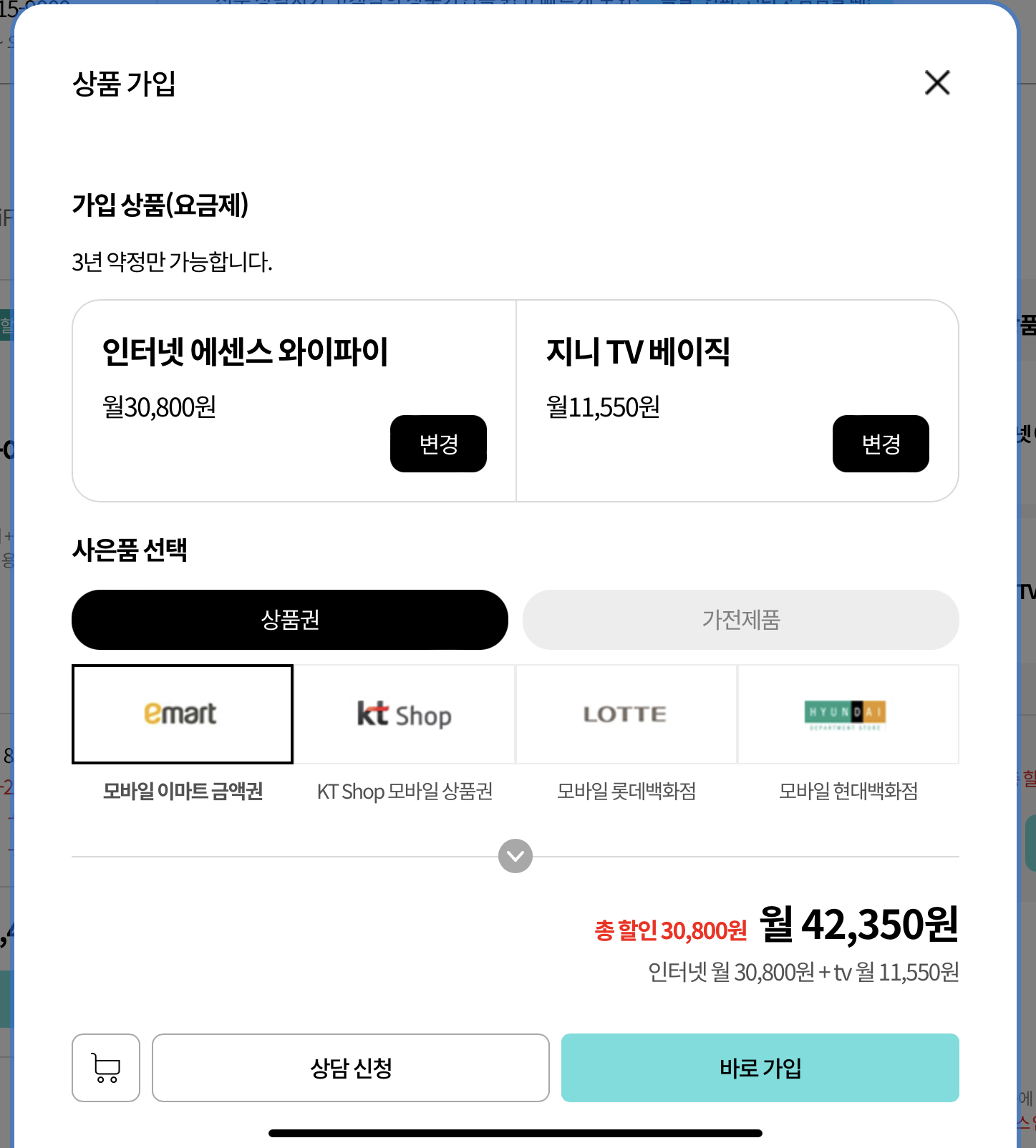Open the 가전제품 tab
Viewport: 1036px width, 1148px height.
[x=740, y=620]
